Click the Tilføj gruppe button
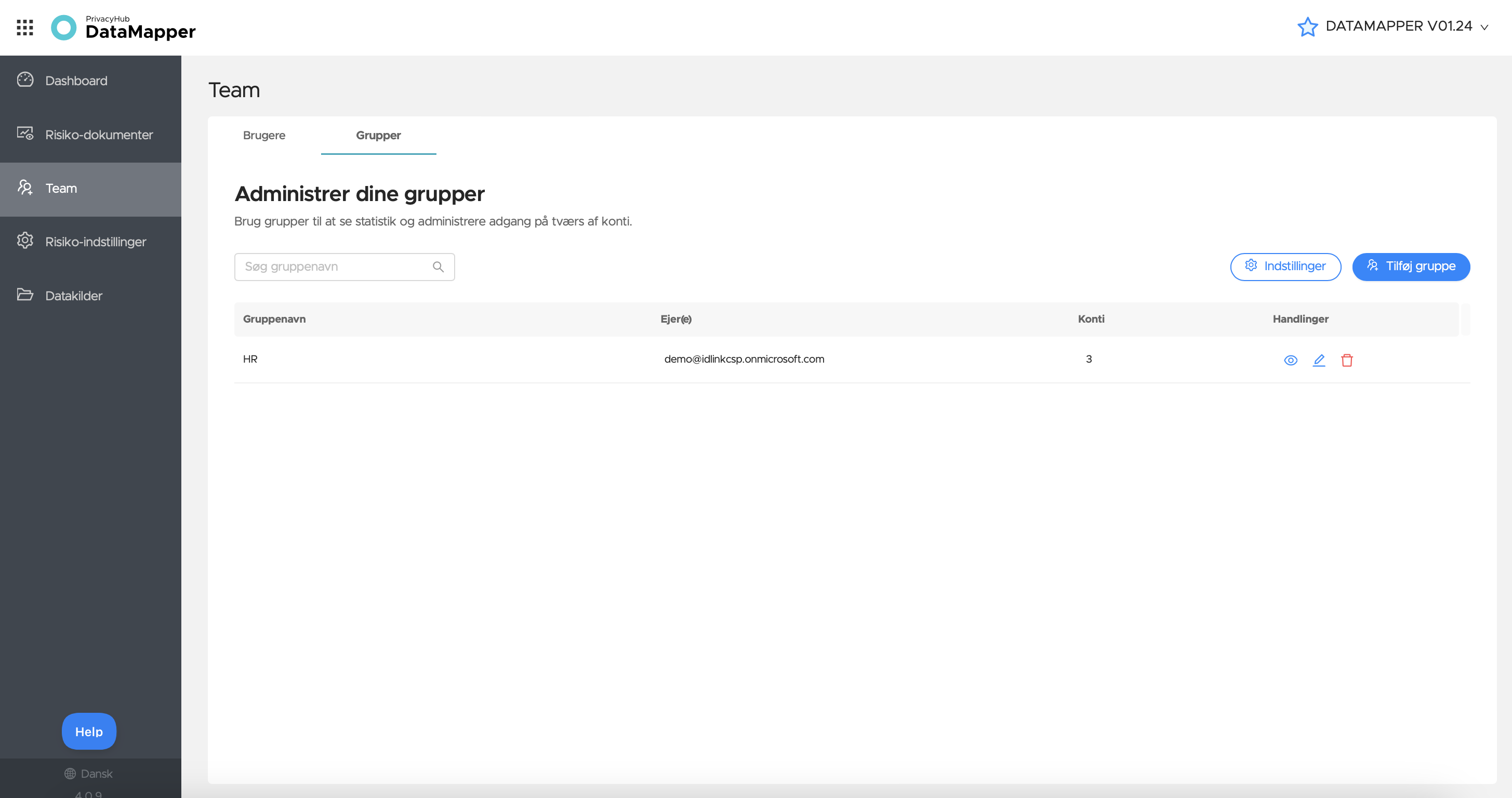This screenshot has width=1512, height=798. point(1411,267)
